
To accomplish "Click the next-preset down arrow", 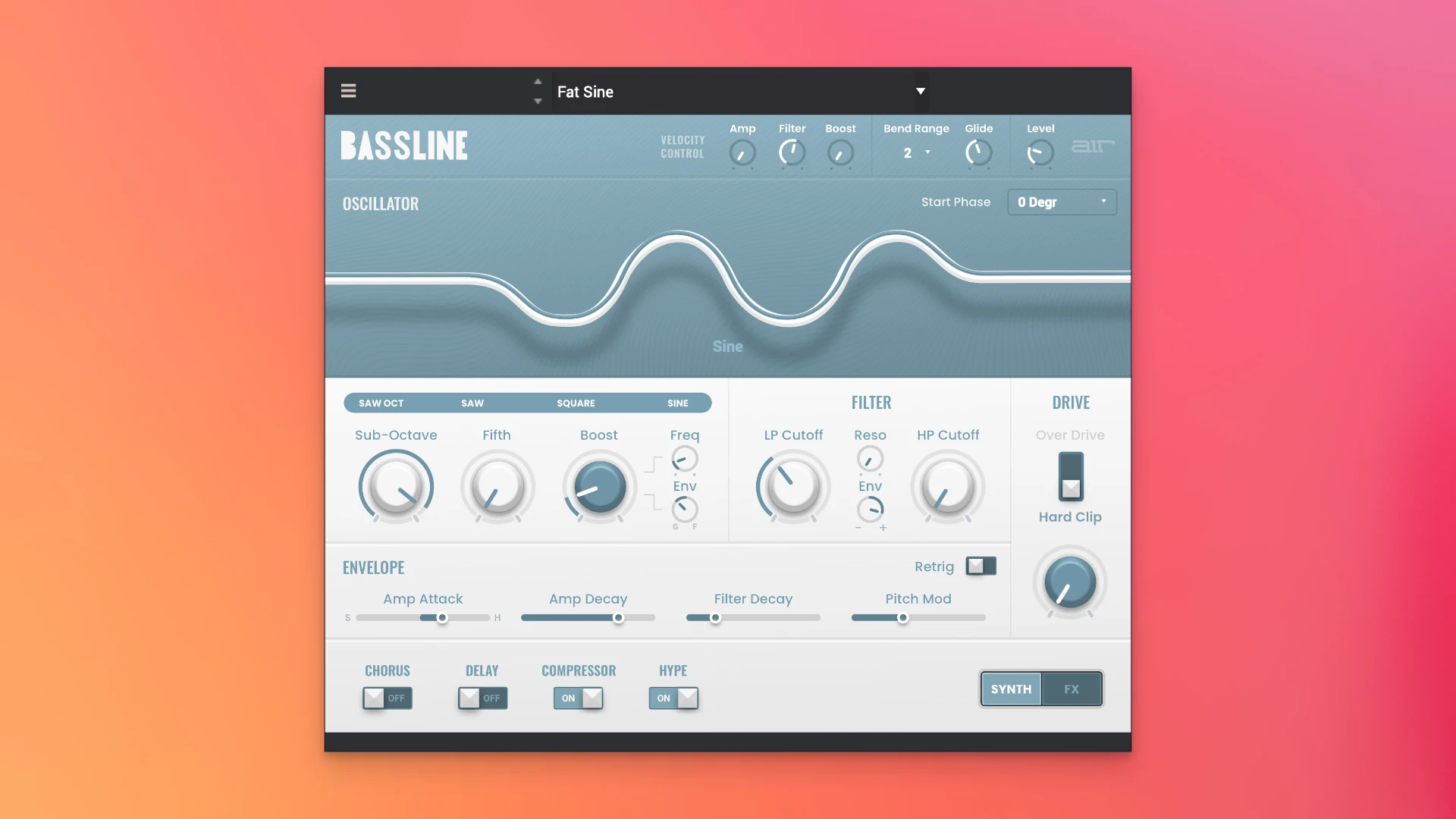I will pyautogui.click(x=538, y=101).
